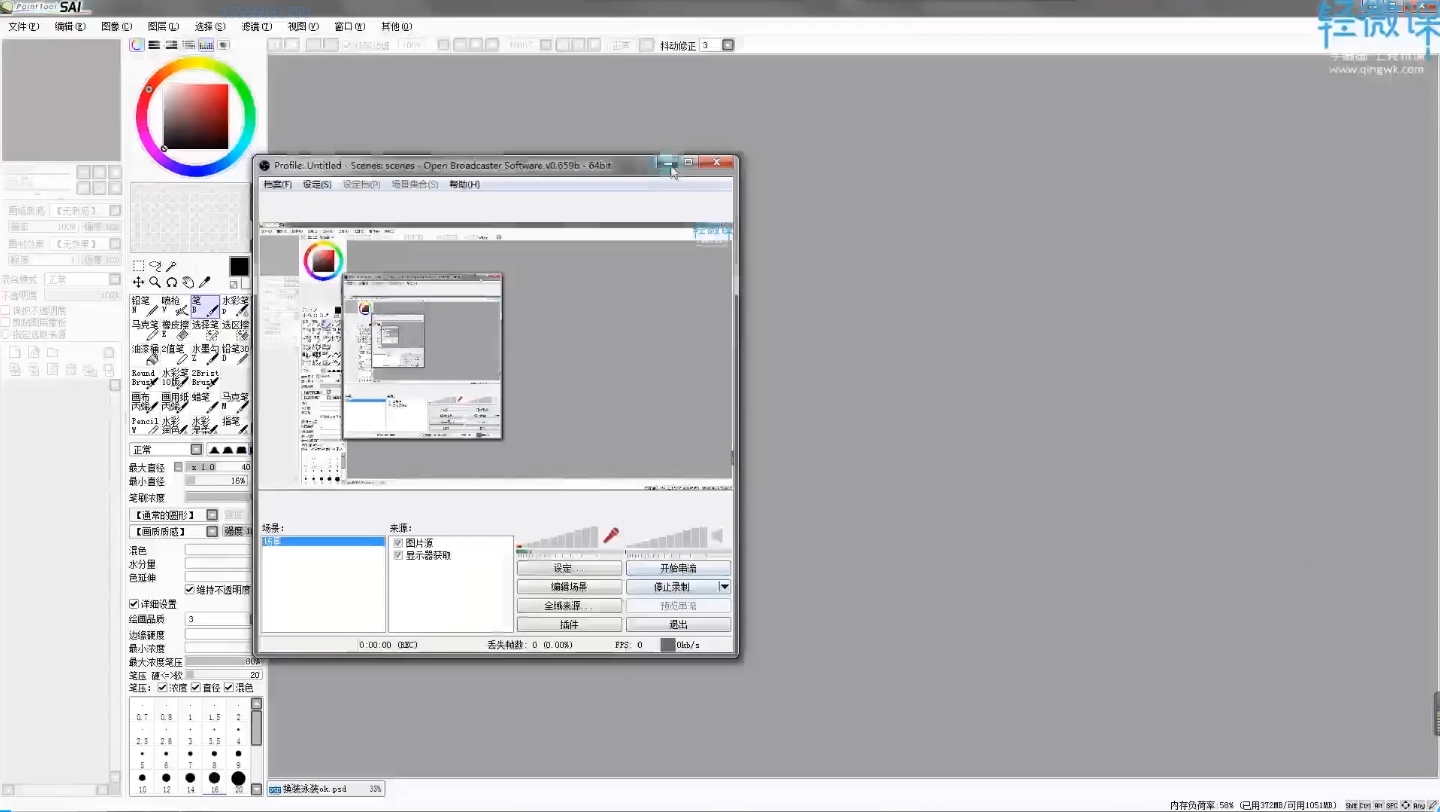
Task: Click the OBS desktop speaker icon
Action: point(716,536)
